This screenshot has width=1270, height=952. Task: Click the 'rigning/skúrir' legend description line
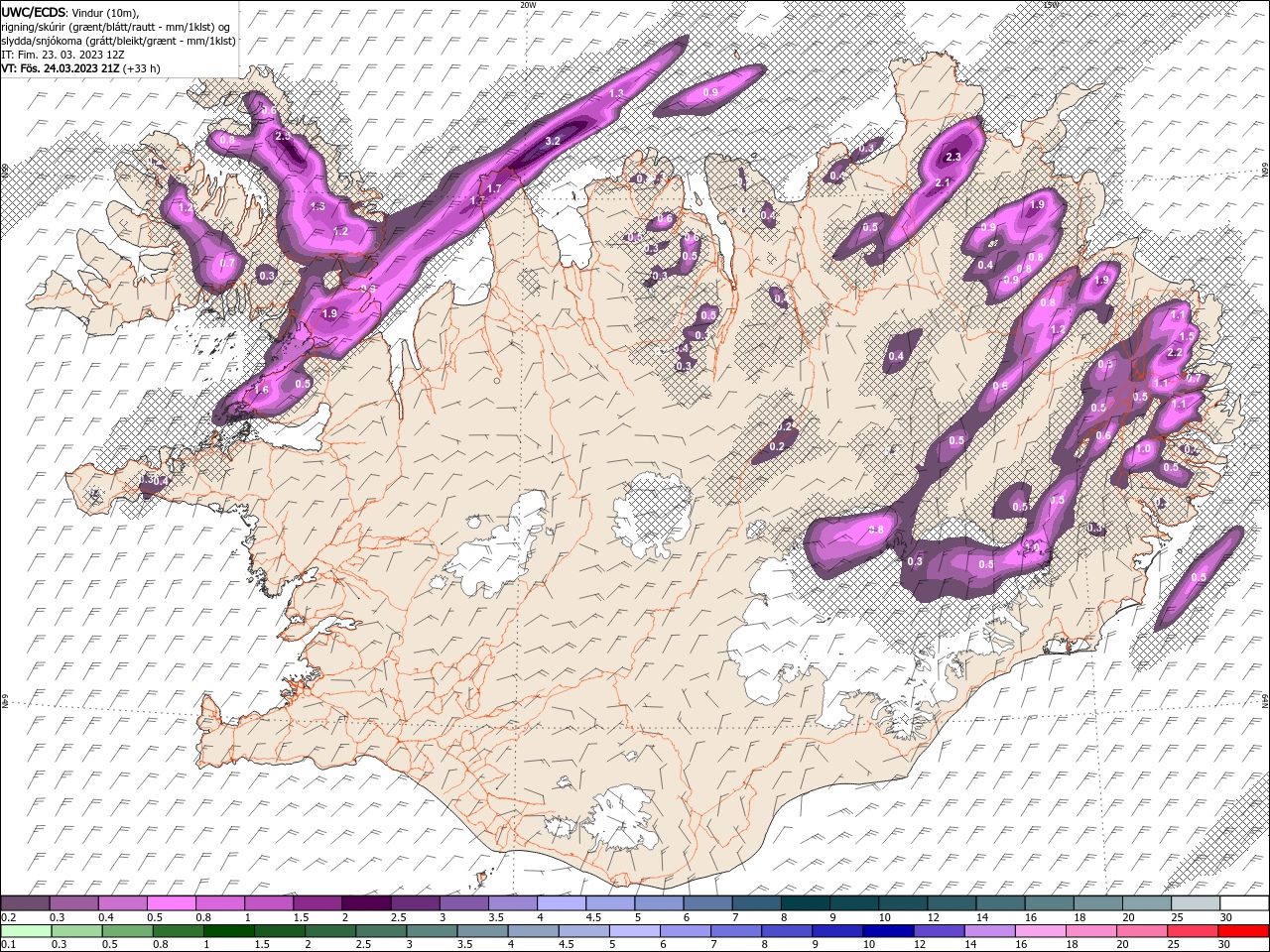tap(116, 27)
